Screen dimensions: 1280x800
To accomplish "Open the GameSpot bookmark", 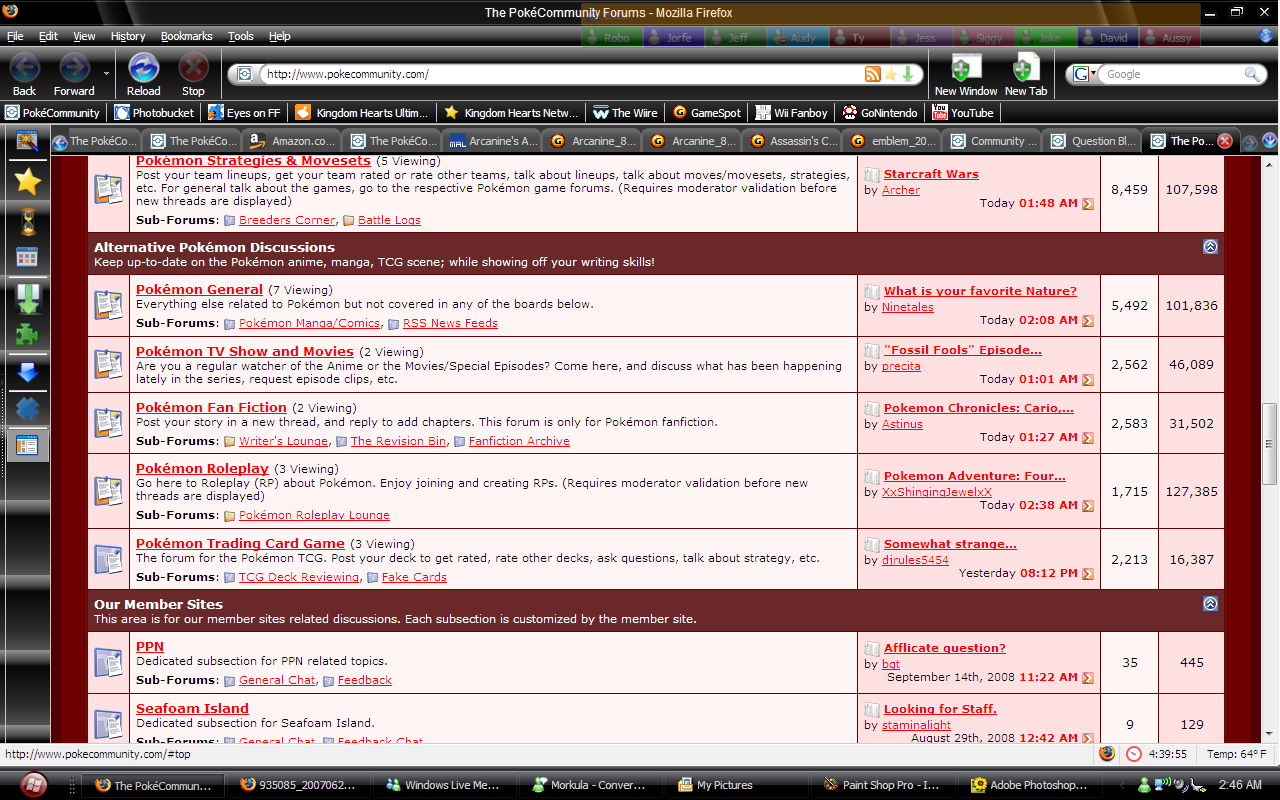I will point(708,113).
